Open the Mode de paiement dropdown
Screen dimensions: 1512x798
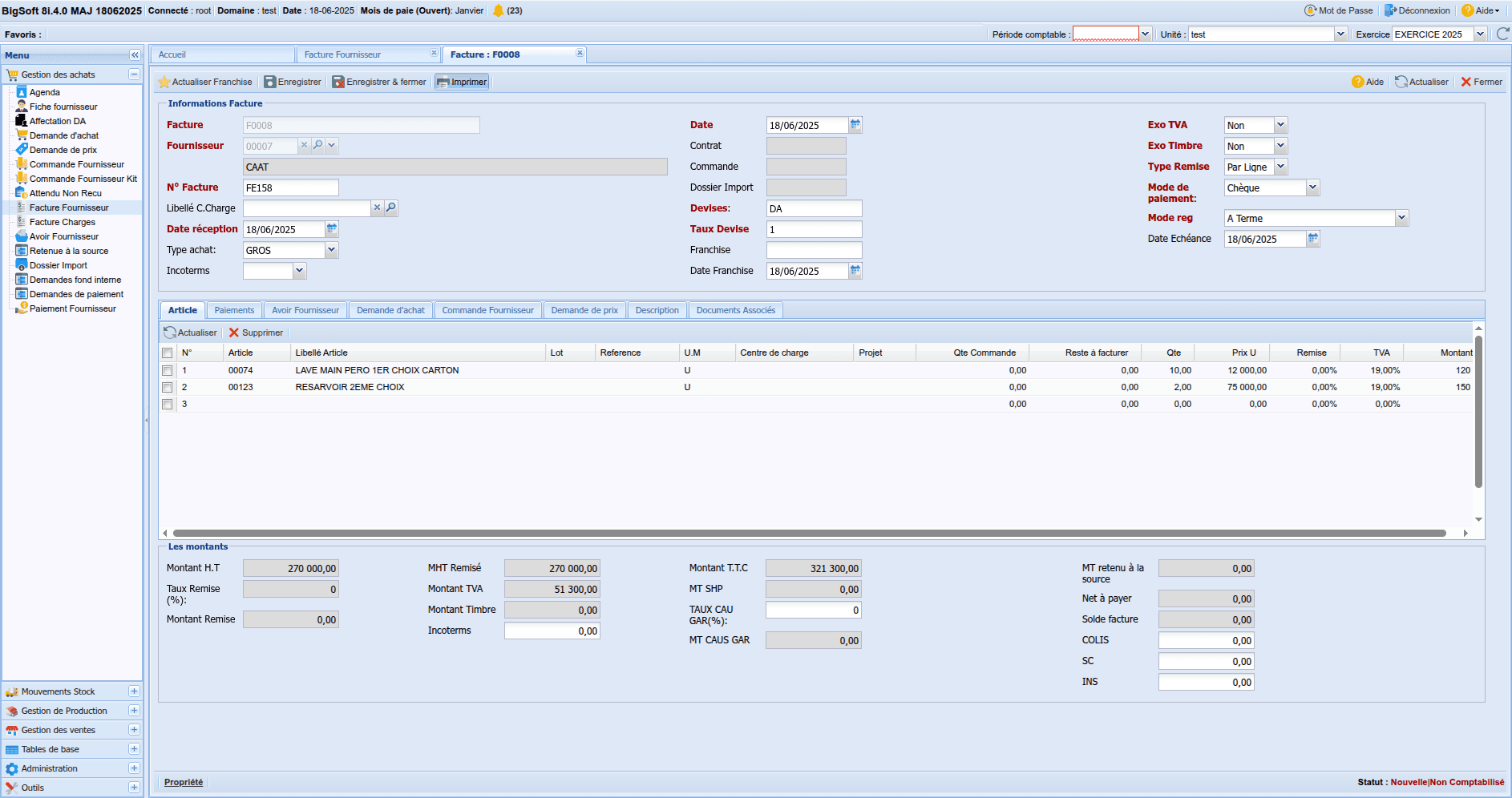coord(1312,187)
